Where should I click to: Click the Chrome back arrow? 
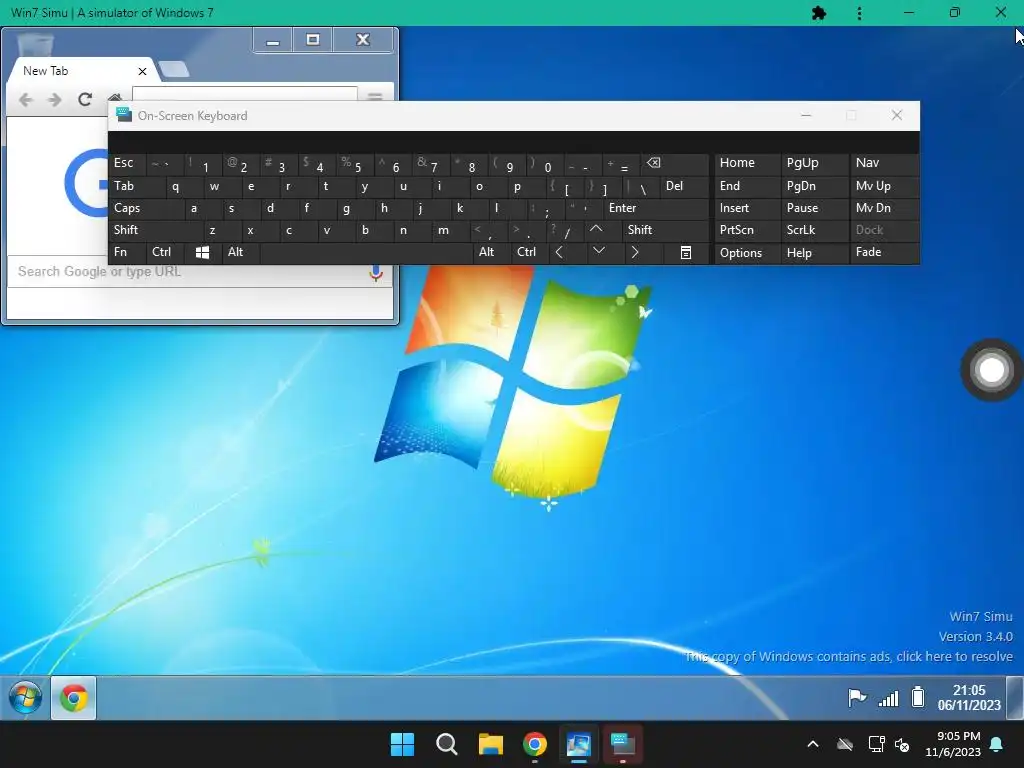[25, 99]
